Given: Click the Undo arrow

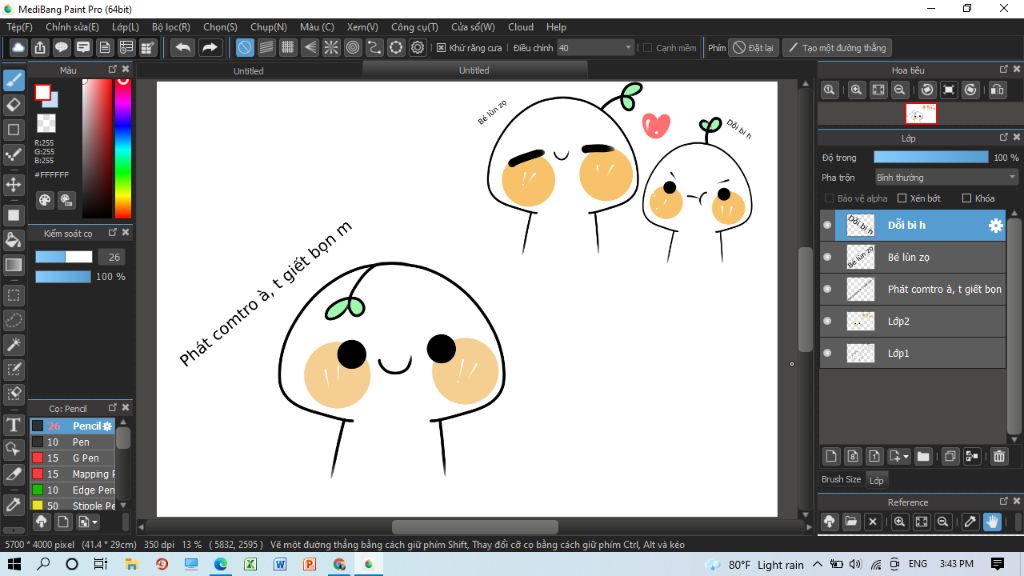Looking at the screenshot, I should (x=183, y=48).
